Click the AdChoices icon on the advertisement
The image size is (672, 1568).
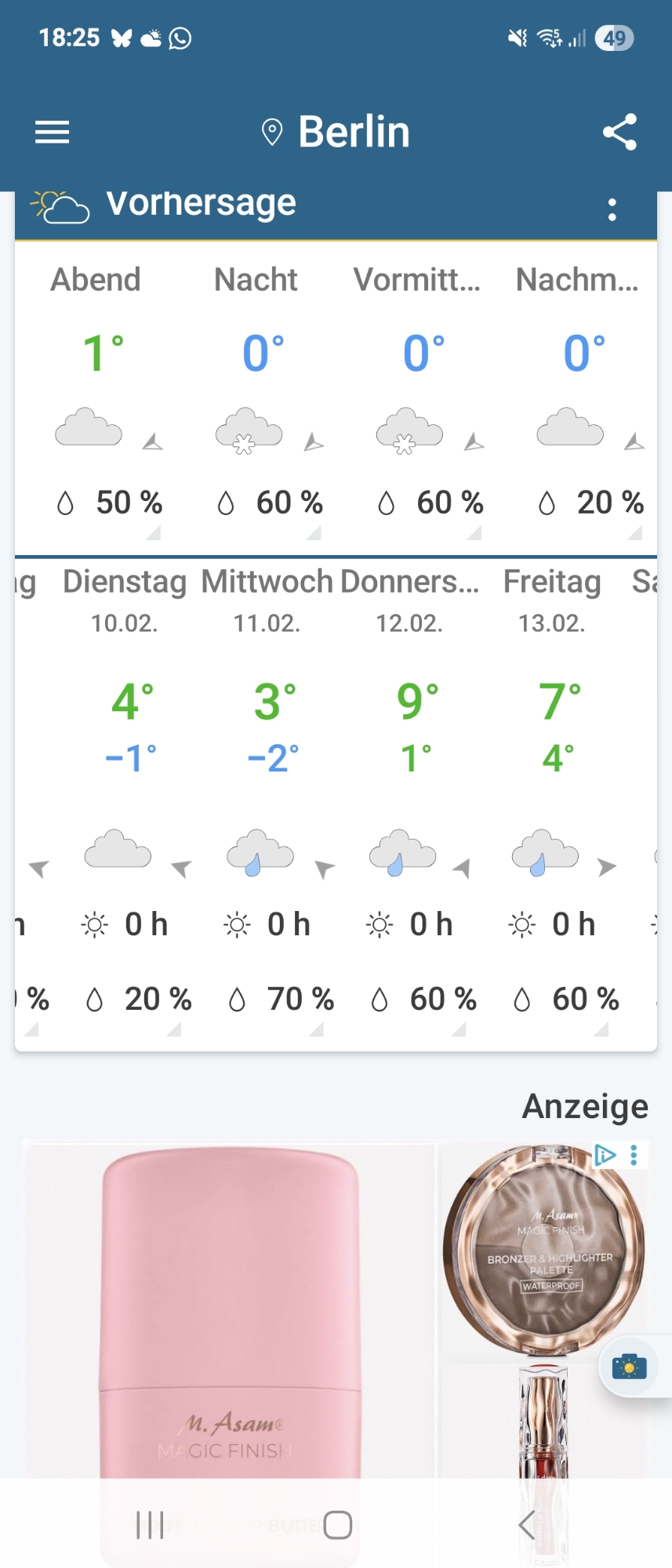[x=605, y=1155]
